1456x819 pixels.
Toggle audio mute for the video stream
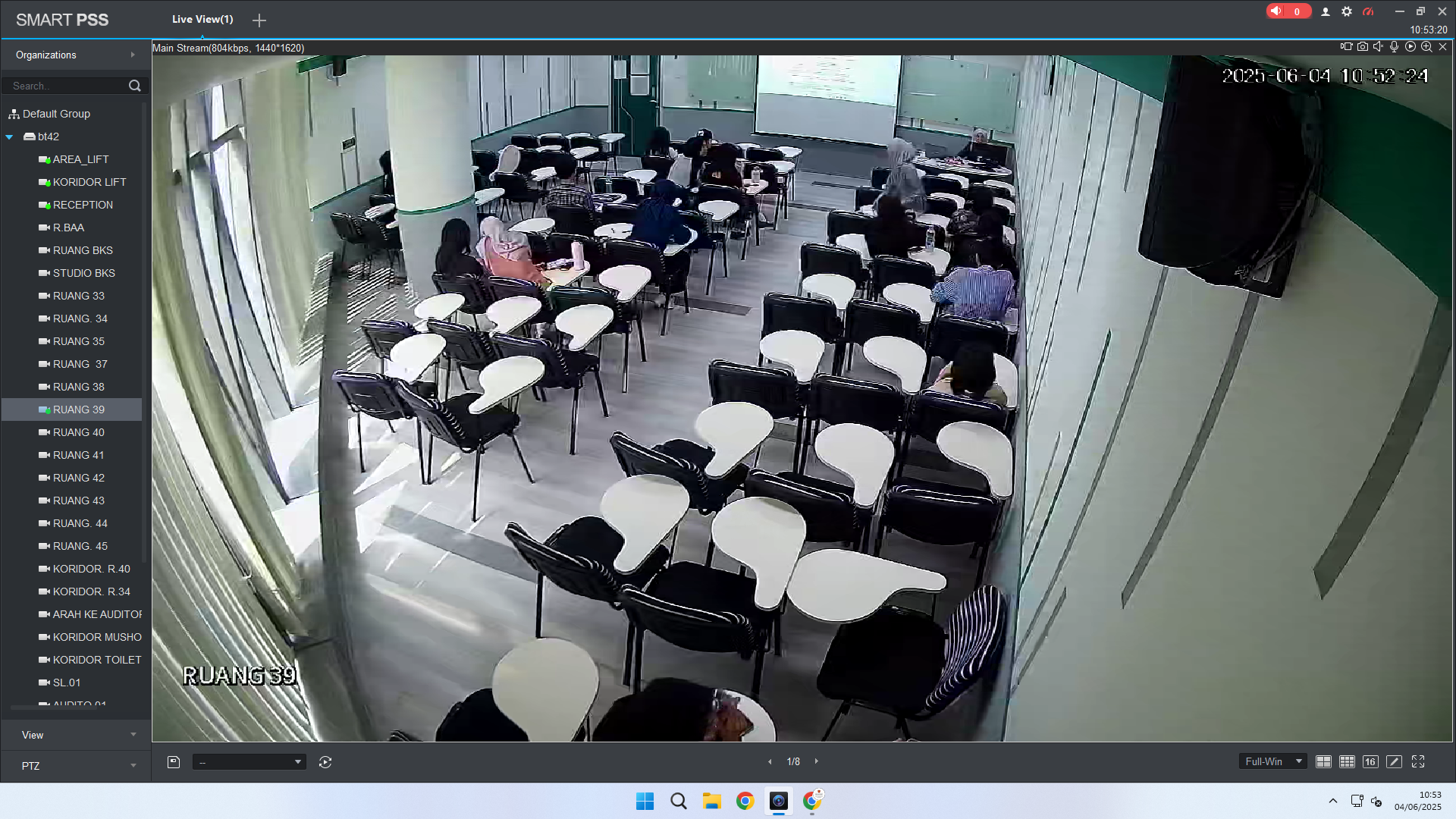(1379, 46)
